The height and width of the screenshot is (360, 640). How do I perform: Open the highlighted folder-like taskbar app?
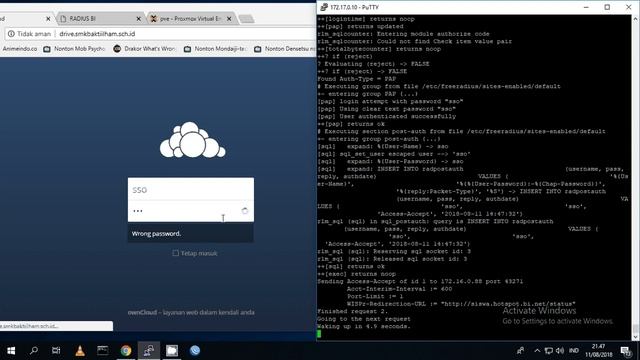172,351
